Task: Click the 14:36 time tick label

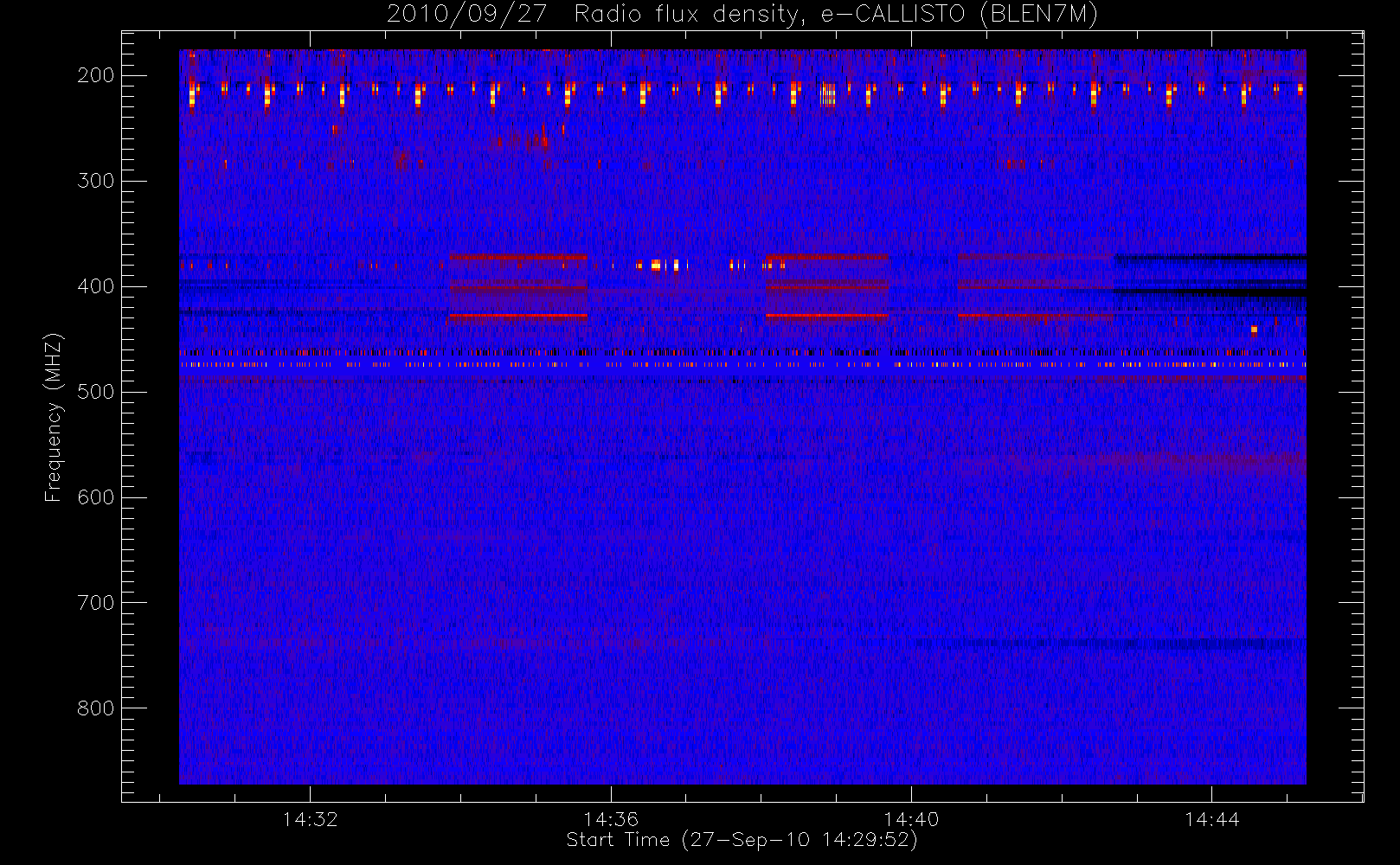Action: click(611, 819)
